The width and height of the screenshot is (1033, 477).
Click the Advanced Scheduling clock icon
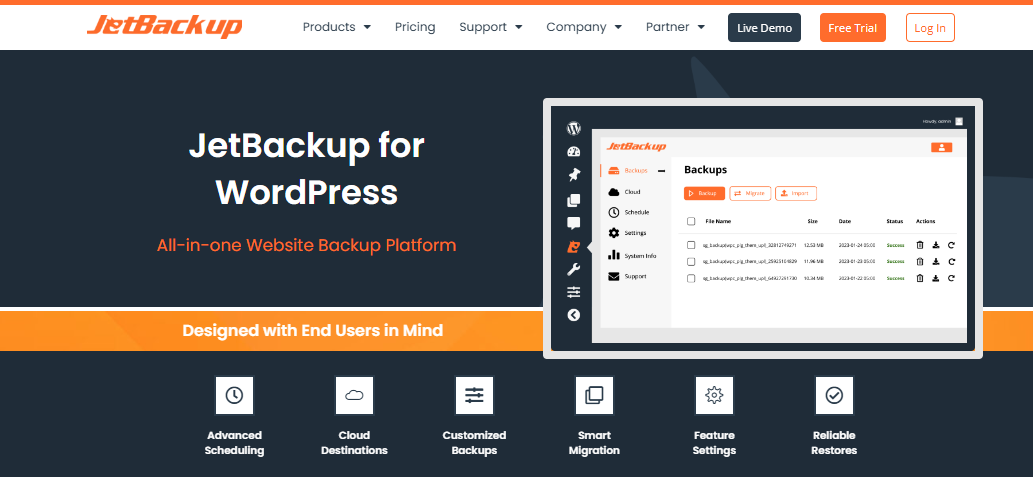point(234,395)
